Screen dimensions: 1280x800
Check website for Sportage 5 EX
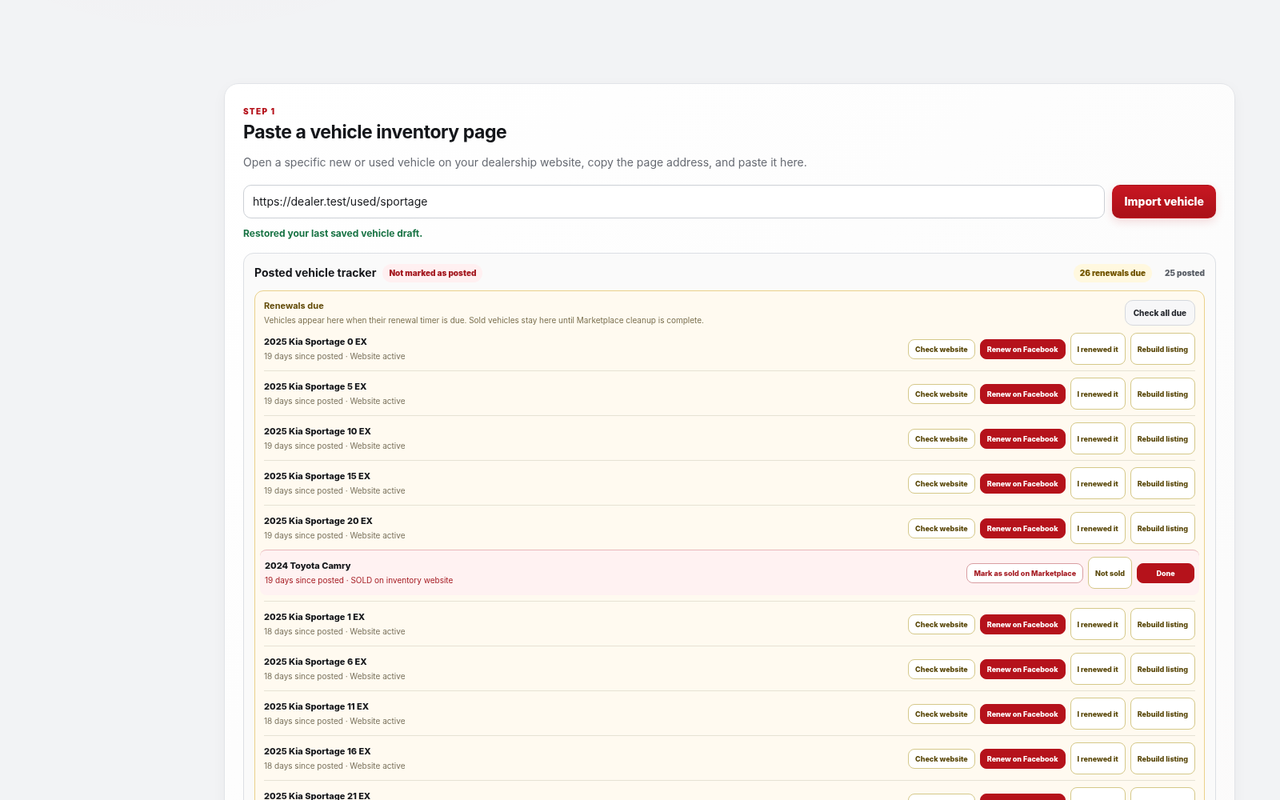click(941, 394)
